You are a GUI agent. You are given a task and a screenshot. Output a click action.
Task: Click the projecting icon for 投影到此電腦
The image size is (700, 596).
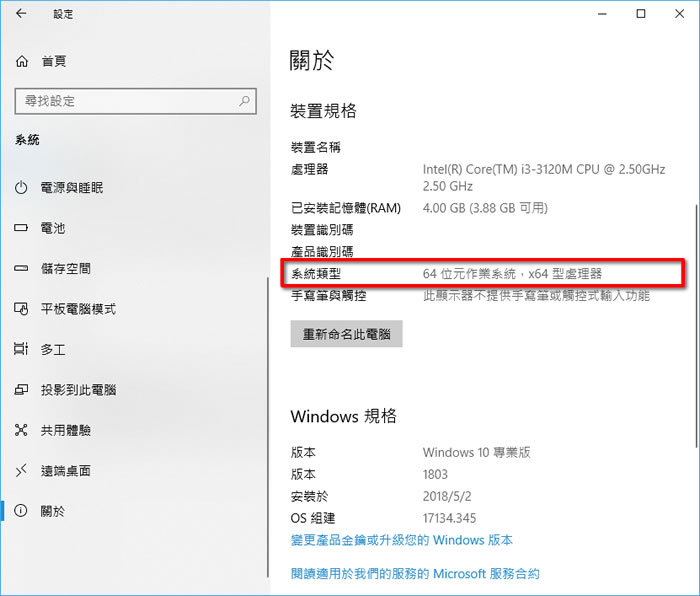click(x=21, y=390)
